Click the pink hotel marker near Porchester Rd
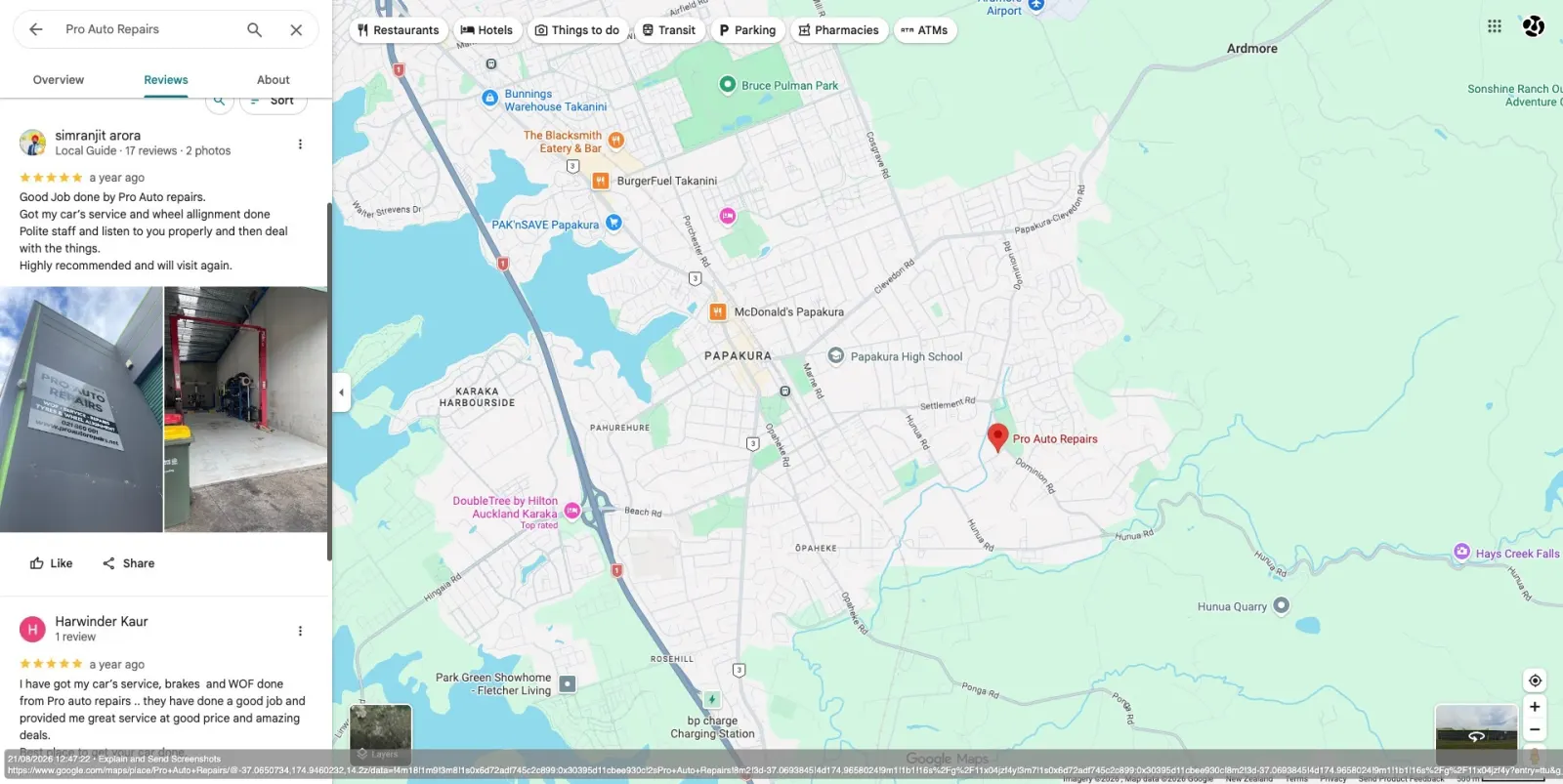The image size is (1563, 784). click(728, 216)
